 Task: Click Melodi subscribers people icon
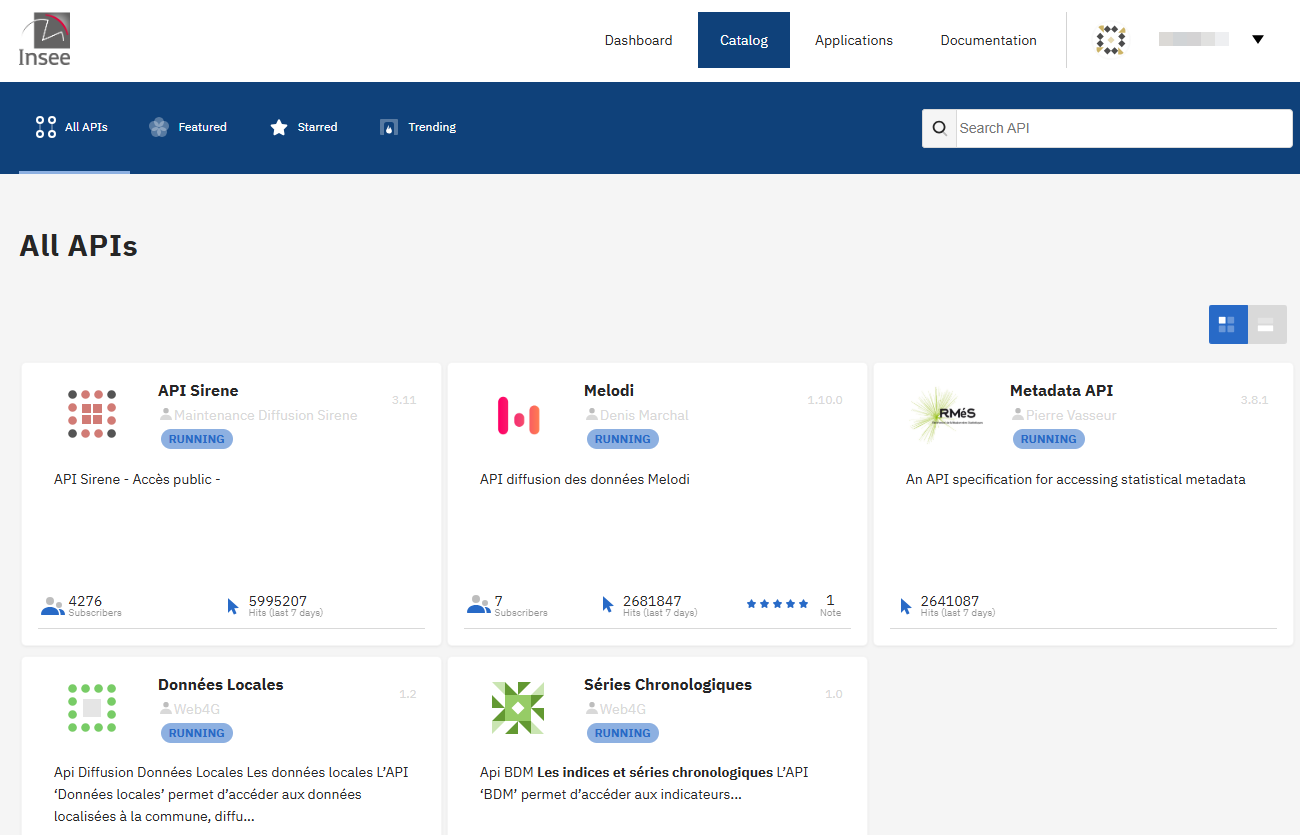point(479,605)
